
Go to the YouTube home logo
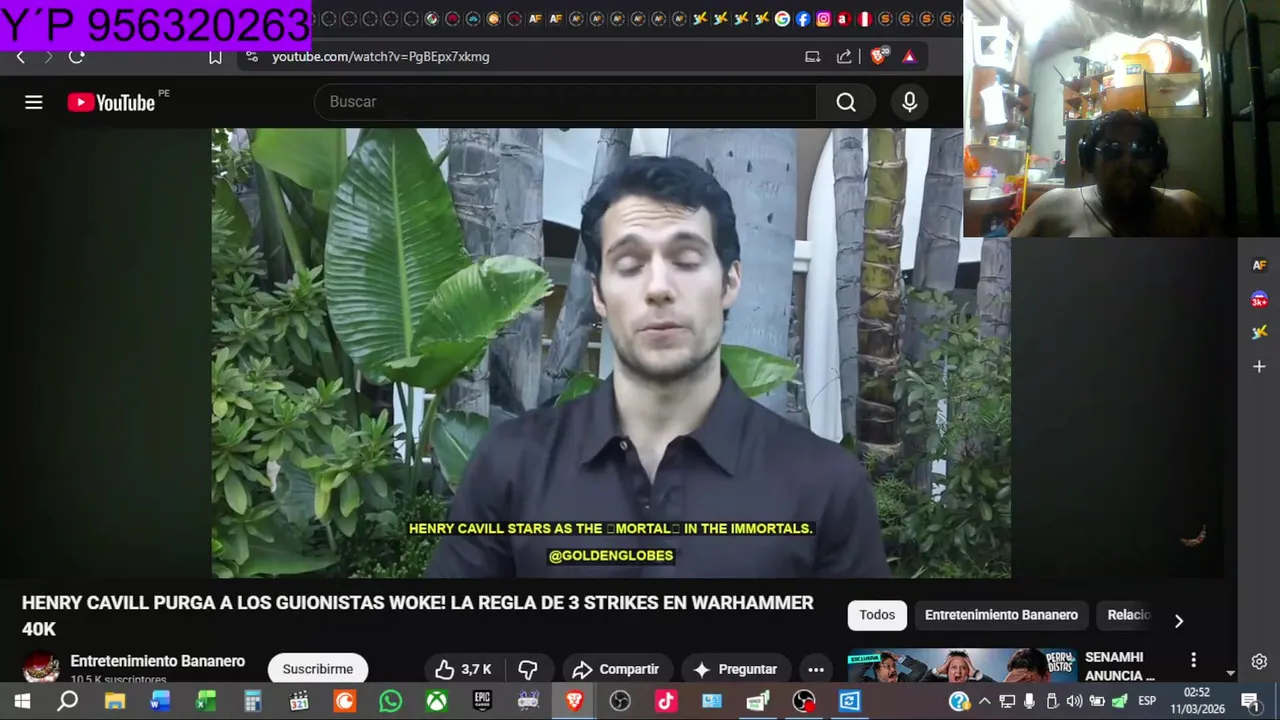coord(111,102)
